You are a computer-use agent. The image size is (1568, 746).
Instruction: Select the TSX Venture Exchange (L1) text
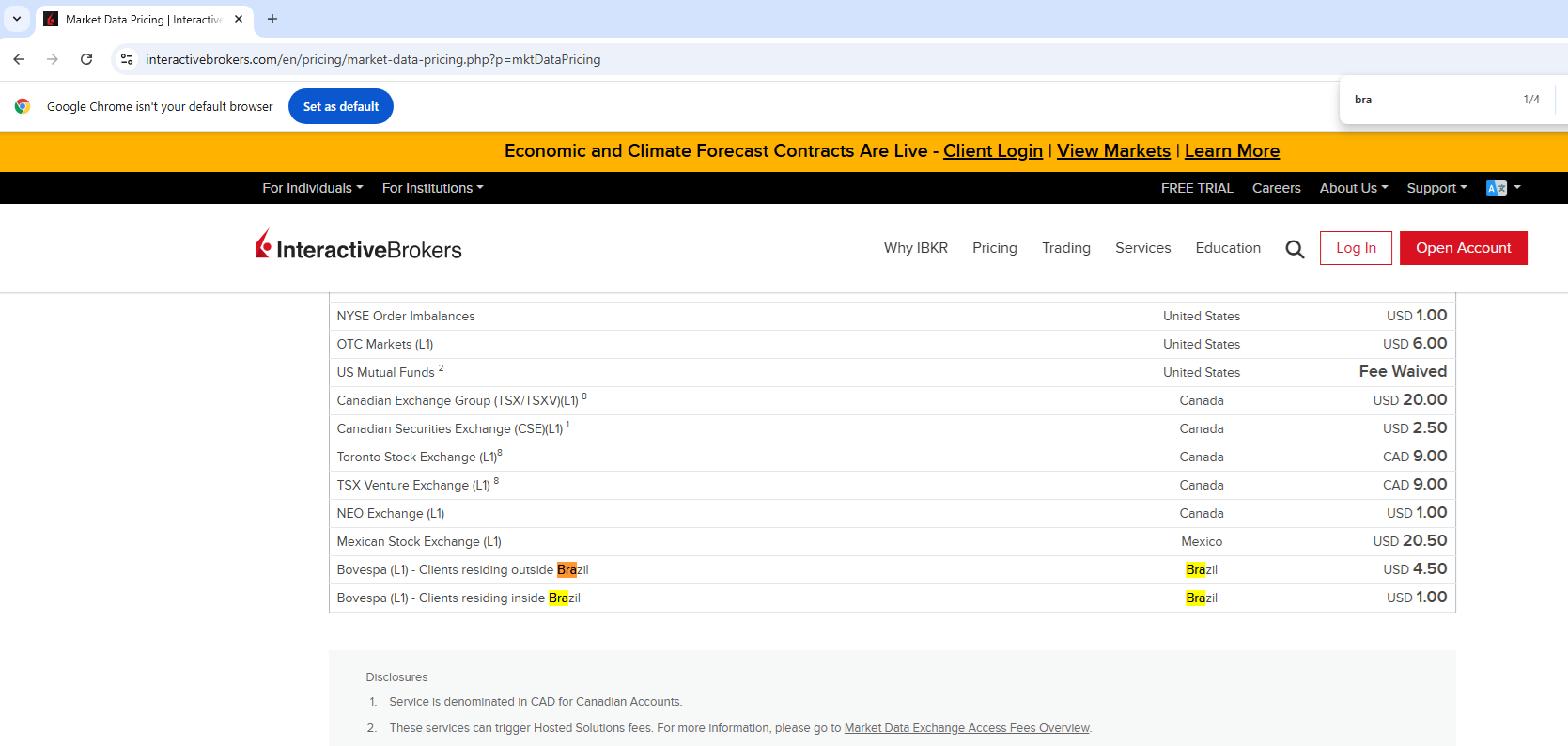413,486
